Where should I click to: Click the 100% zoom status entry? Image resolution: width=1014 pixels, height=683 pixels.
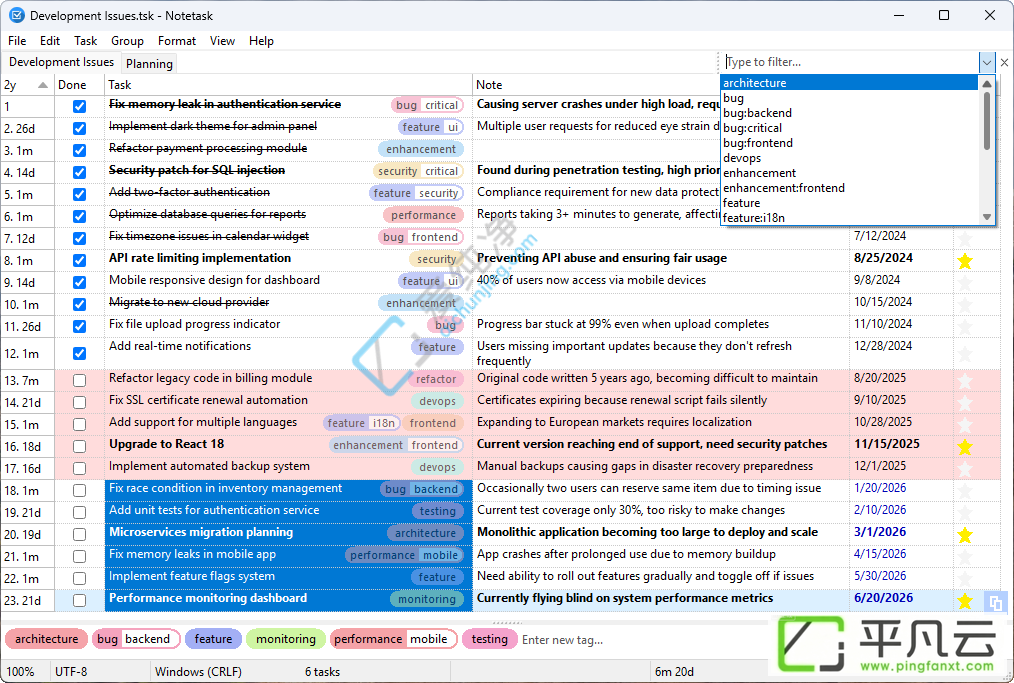20,671
